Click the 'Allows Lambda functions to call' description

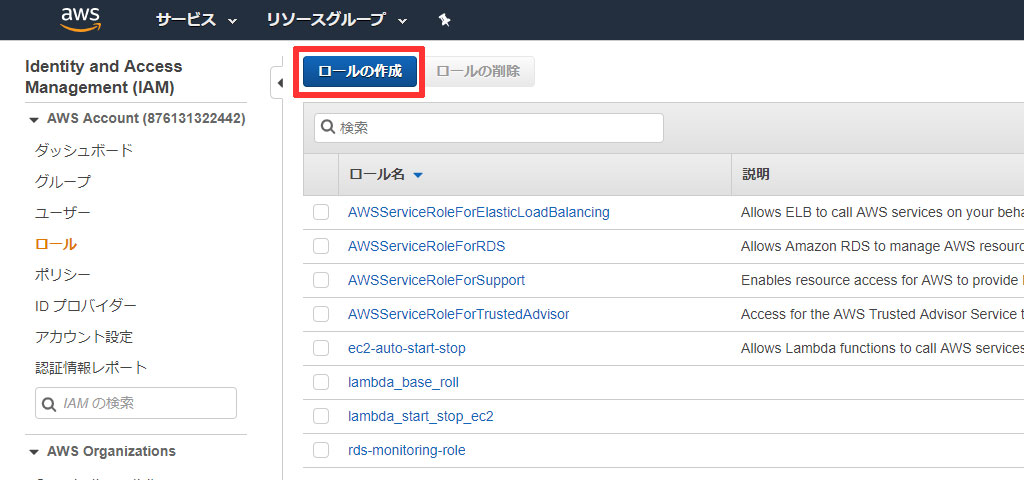[882, 348]
